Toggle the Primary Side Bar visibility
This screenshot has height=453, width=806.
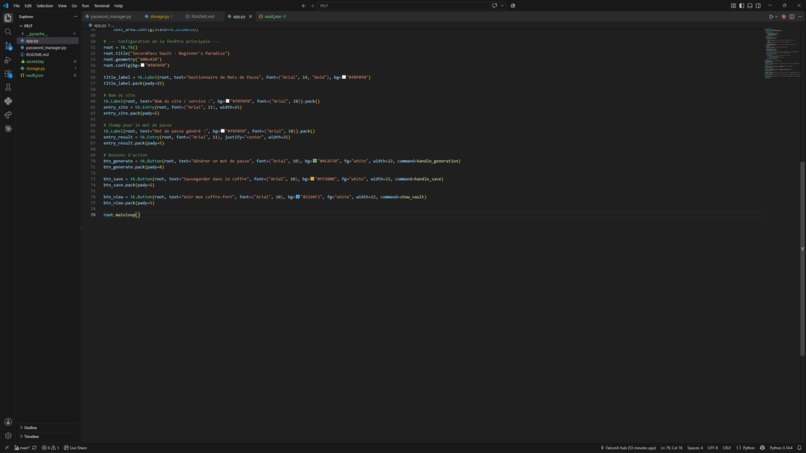(x=741, y=6)
